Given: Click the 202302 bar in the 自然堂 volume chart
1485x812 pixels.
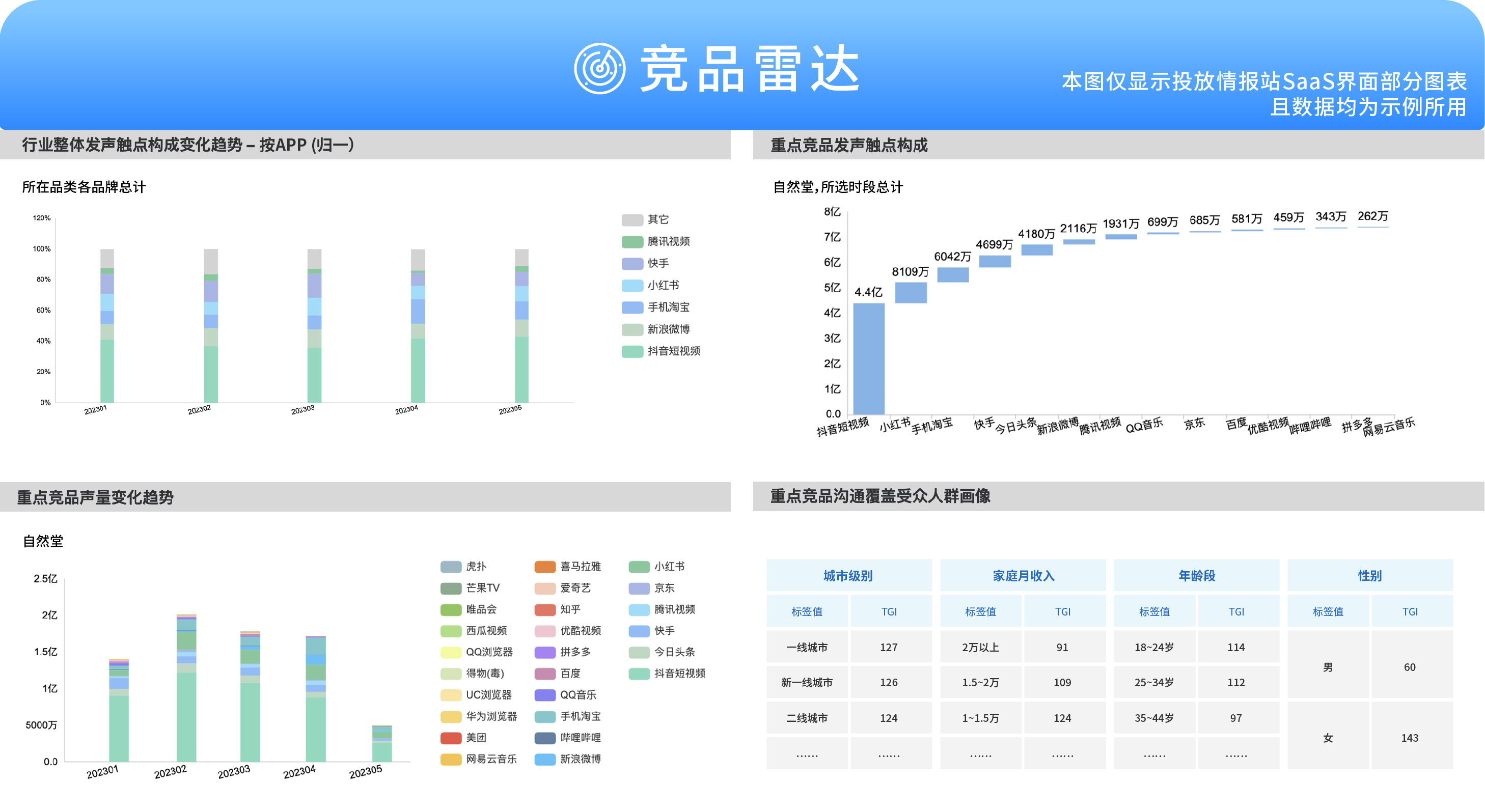Looking at the screenshot, I should (x=186, y=687).
